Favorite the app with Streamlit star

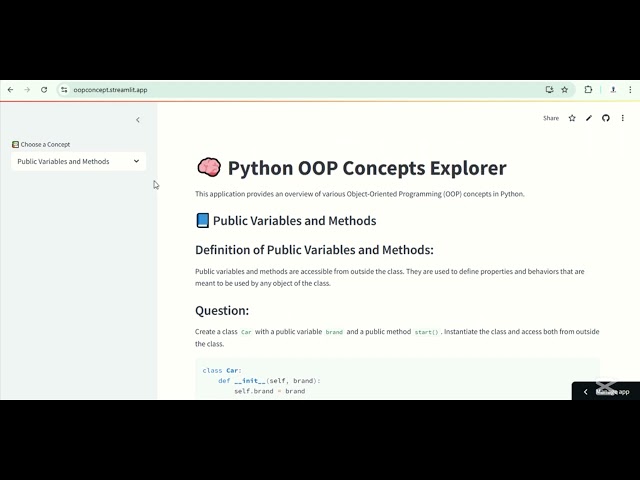point(572,118)
